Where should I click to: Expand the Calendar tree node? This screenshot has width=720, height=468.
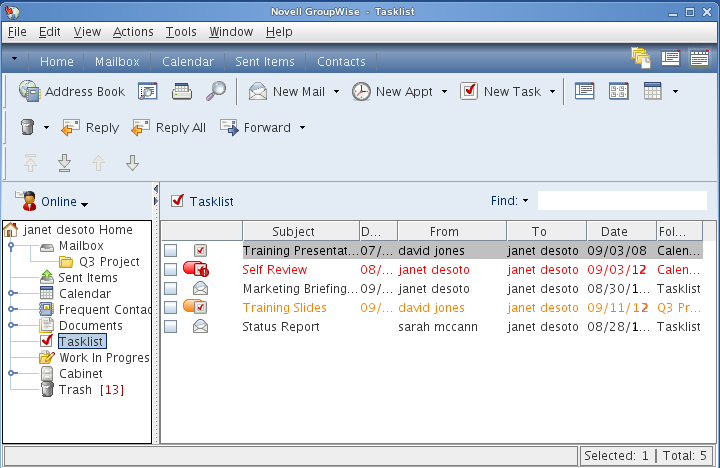(12, 293)
